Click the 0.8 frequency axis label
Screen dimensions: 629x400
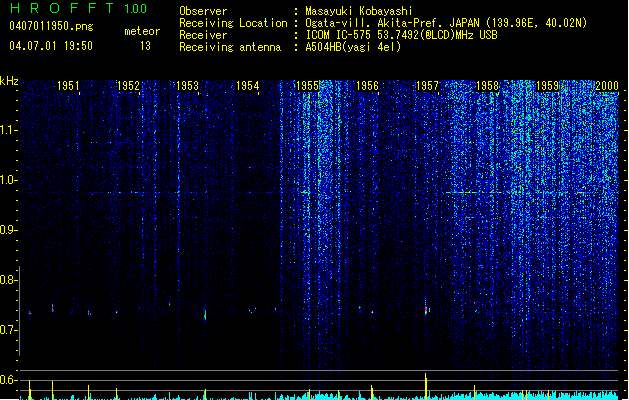[9, 280]
